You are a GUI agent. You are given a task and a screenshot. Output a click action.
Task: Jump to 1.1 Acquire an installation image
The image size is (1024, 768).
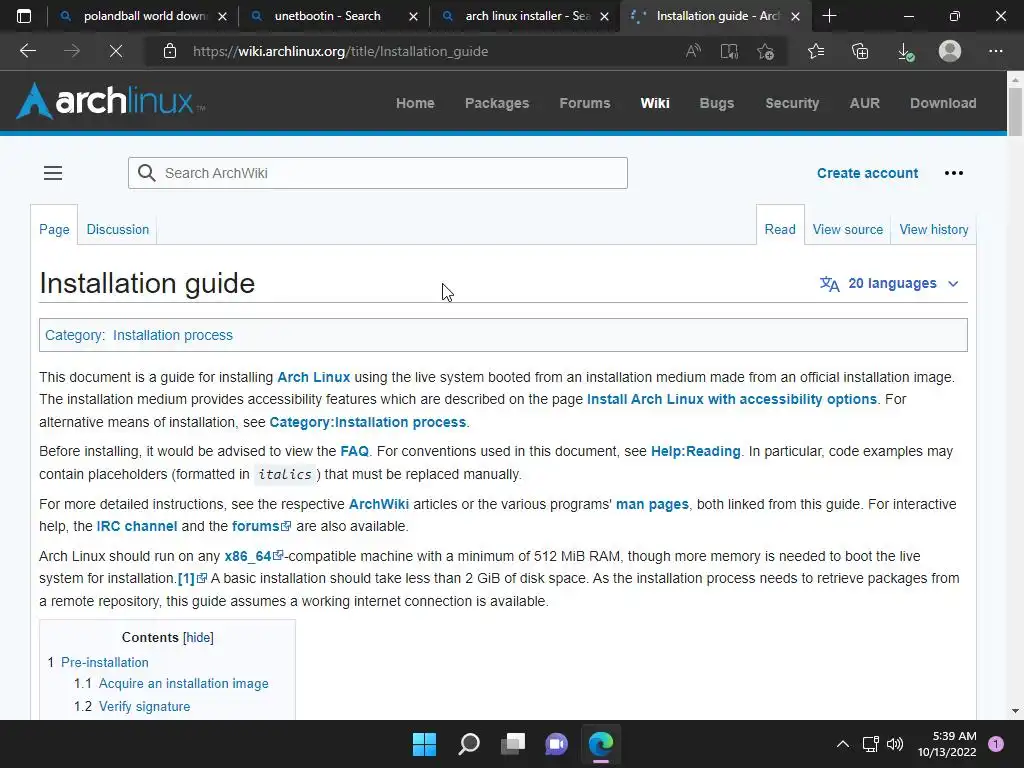pos(184,684)
